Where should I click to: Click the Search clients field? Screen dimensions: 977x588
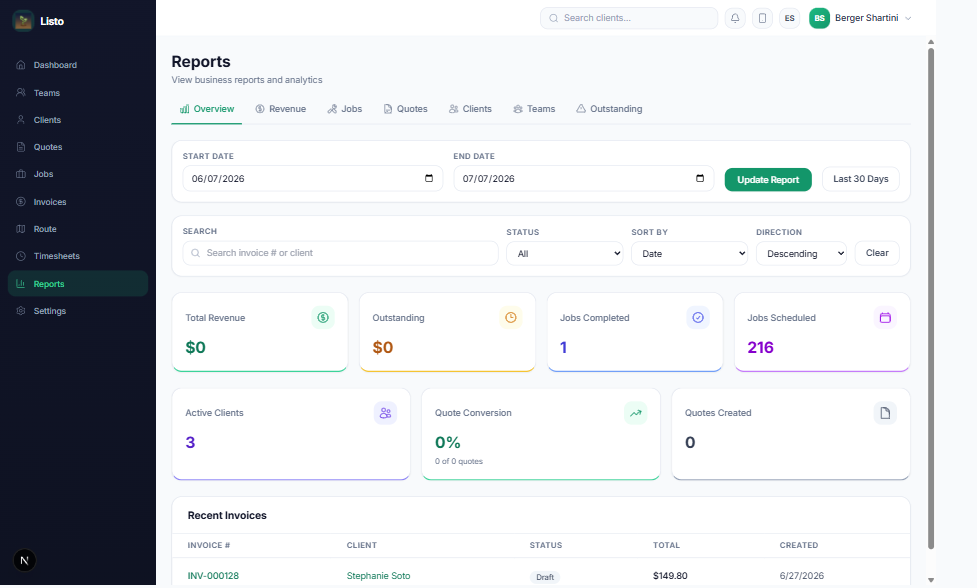pyautogui.click(x=629, y=18)
